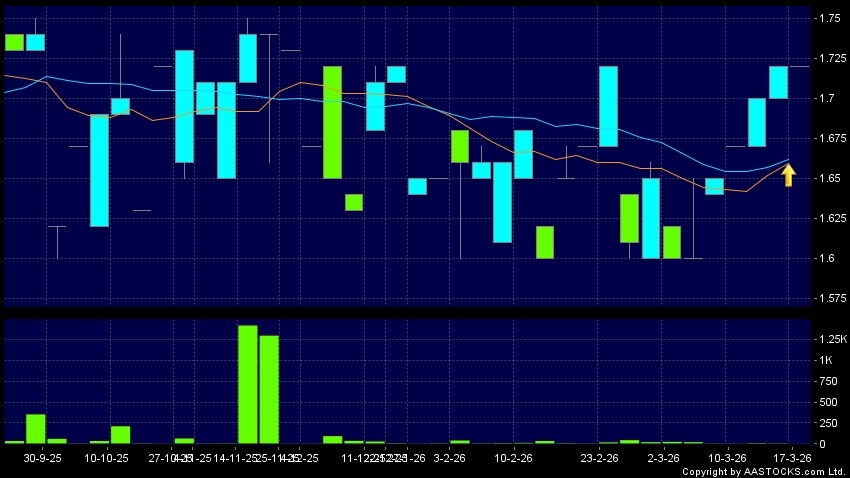850x478 pixels.
Task: Select the leftmost green candlestick
Action: pos(14,42)
